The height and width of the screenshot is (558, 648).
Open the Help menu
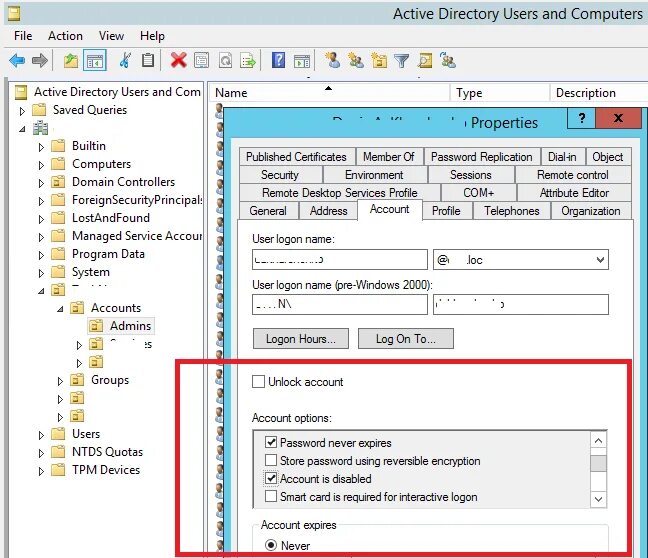click(x=152, y=36)
